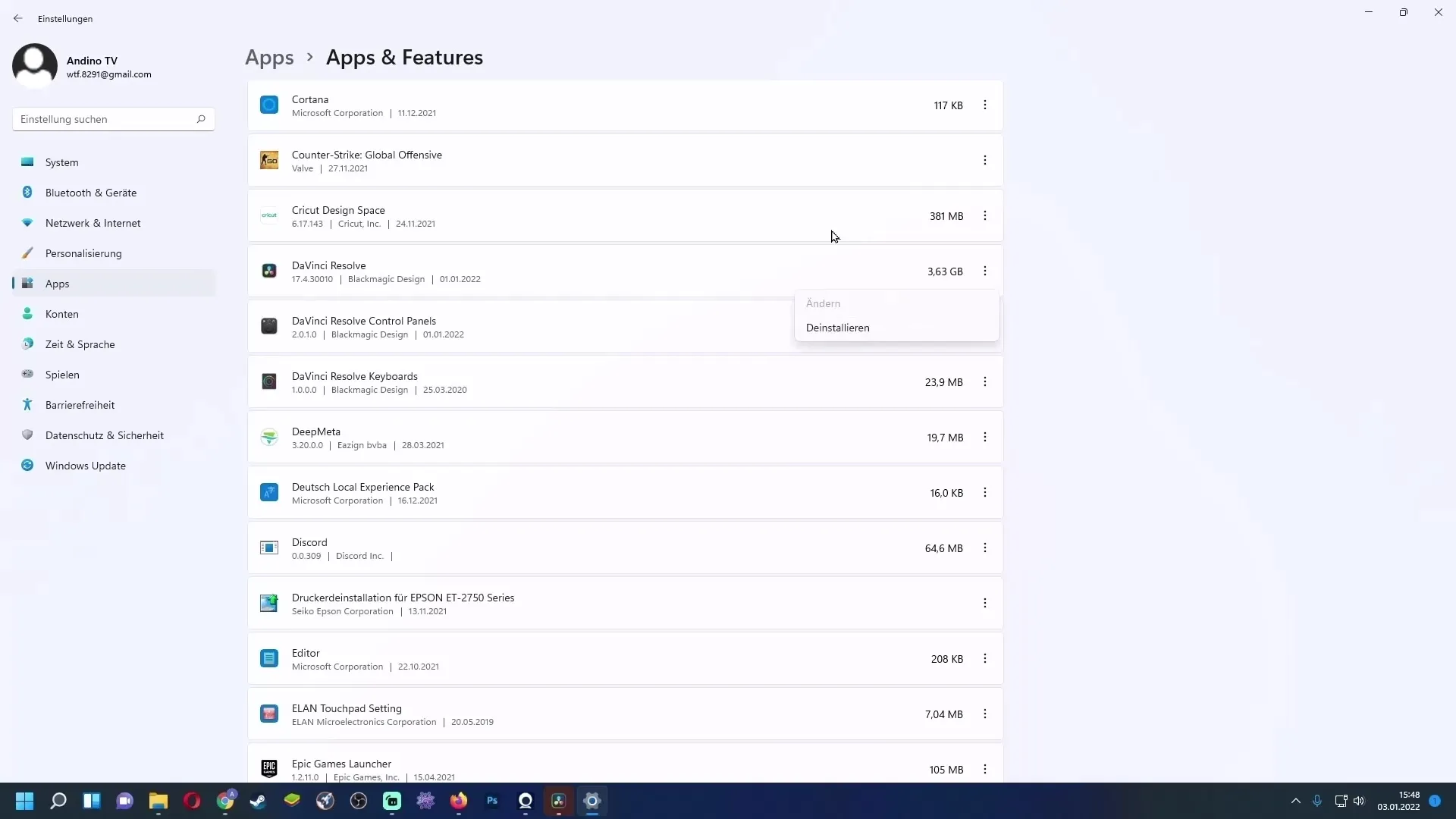Open Steam from the taskbar
The height and width of the screenshot is (819, 1456).
pos(259,801)
